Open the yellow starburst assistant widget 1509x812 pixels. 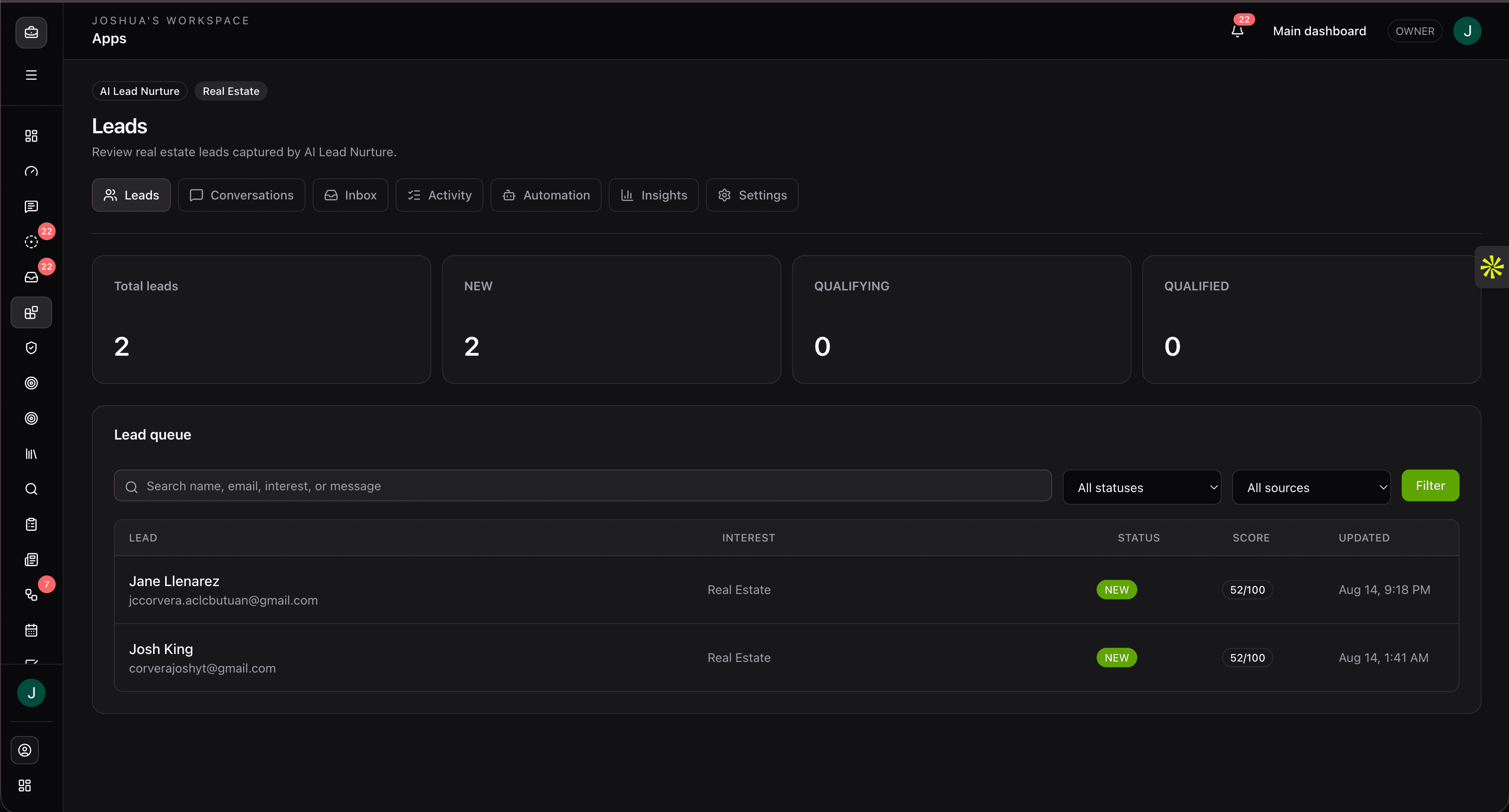(x=1491, y=267)
